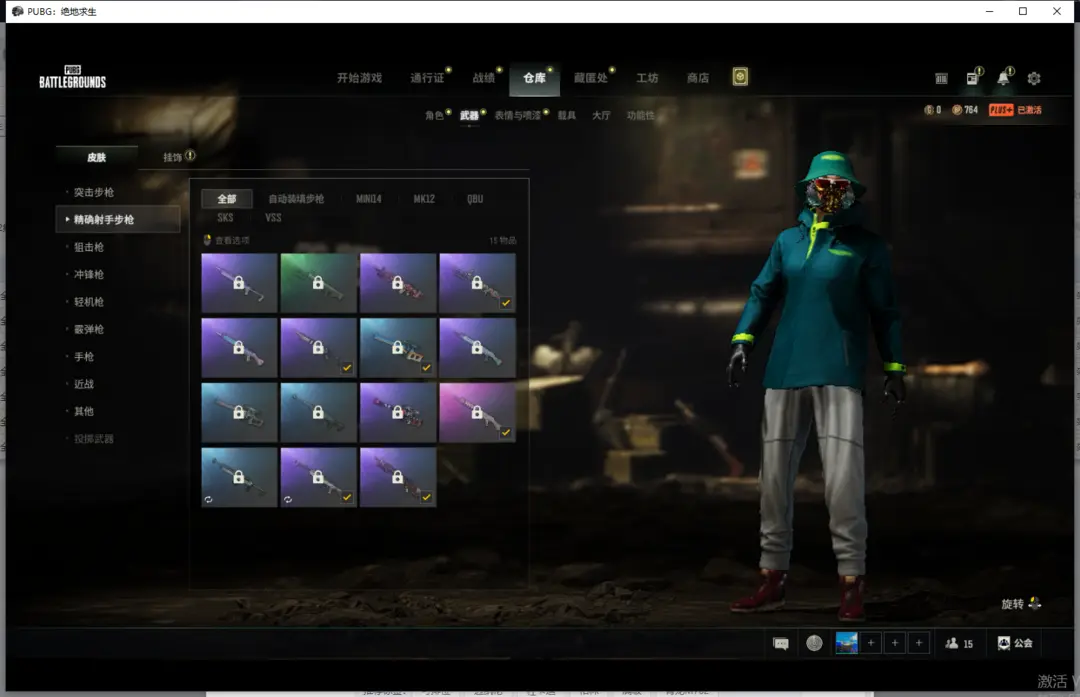Viewport: 1080px width, 697px height.
Task: Open the 工坊 tab
Action: pyautogui.click(x=647, y=78)
